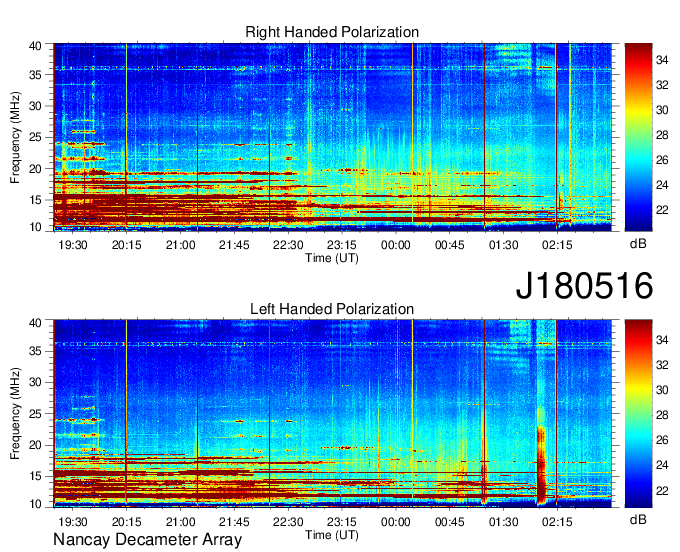Click the 00:00 tick on Left Handed plot
This screenshot has height=552, width=680.
click(396, 522)
